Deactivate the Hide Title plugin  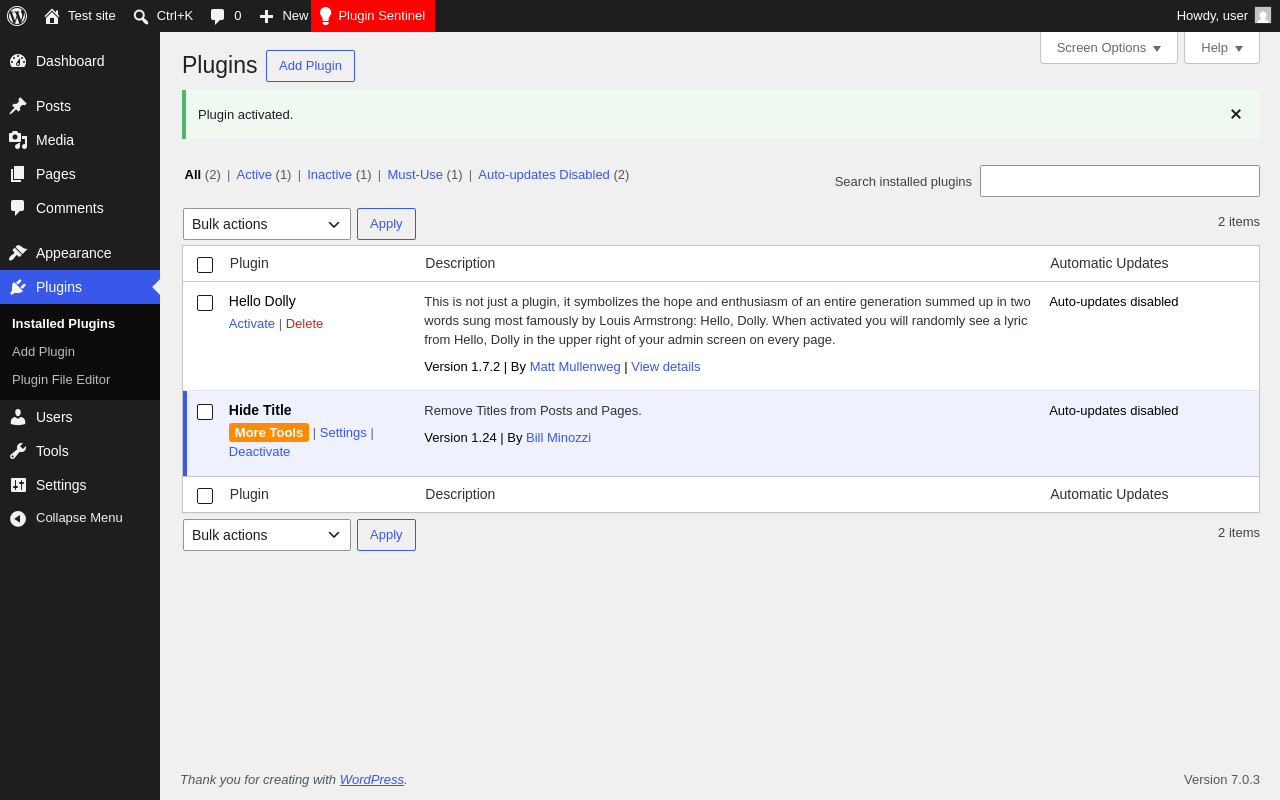tap(259, 451)
